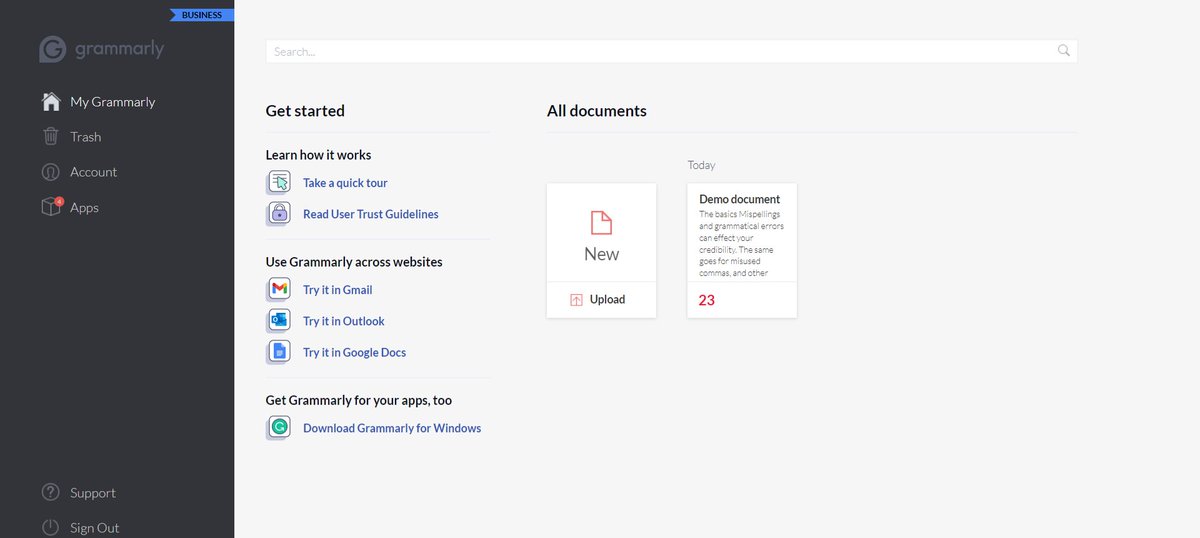This screenshot has height=538, width=1200.
Task: Click the search magnifier icon
Action: pyautogui.click(x=1064, y=51)
